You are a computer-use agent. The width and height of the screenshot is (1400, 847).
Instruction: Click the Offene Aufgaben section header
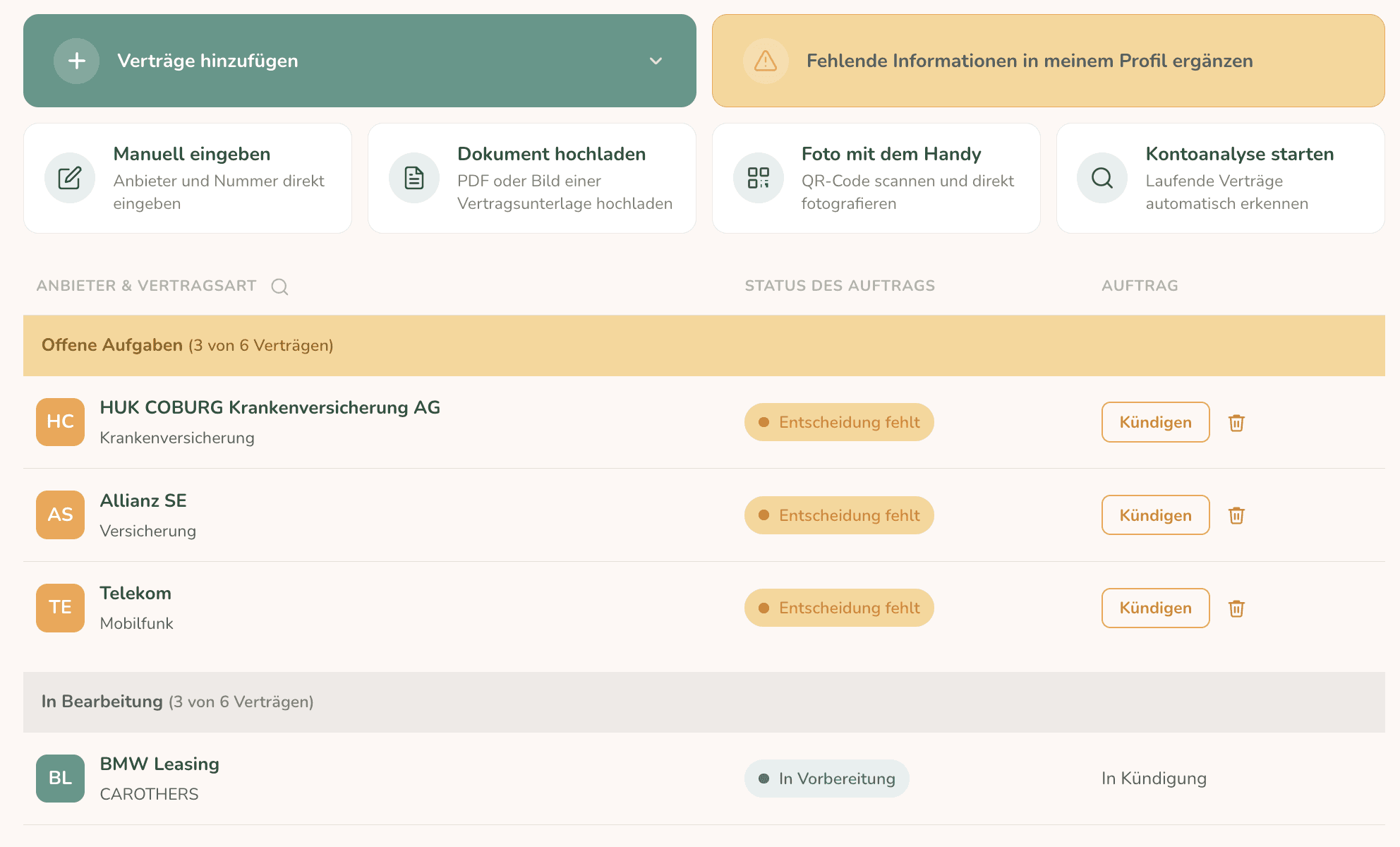(704, 345)
